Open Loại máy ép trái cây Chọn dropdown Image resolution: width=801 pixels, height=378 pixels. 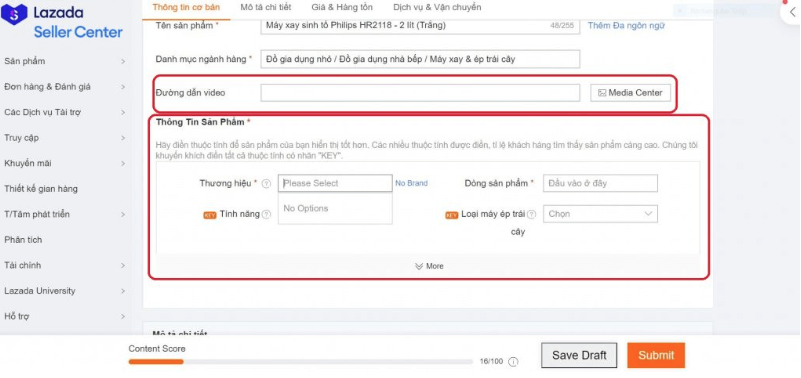(x=600, y=214)
